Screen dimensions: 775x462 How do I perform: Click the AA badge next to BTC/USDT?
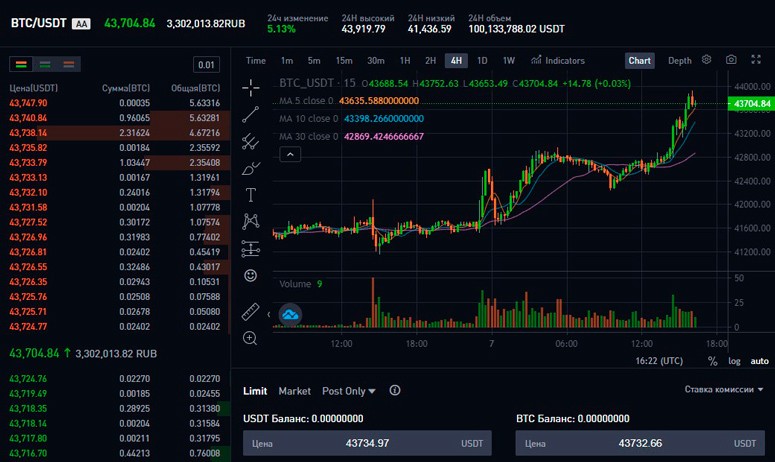[x=81, y=24]
